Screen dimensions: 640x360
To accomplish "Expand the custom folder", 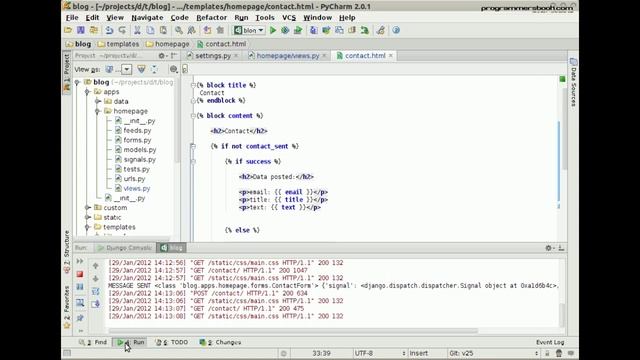I will tap(87, 208).
